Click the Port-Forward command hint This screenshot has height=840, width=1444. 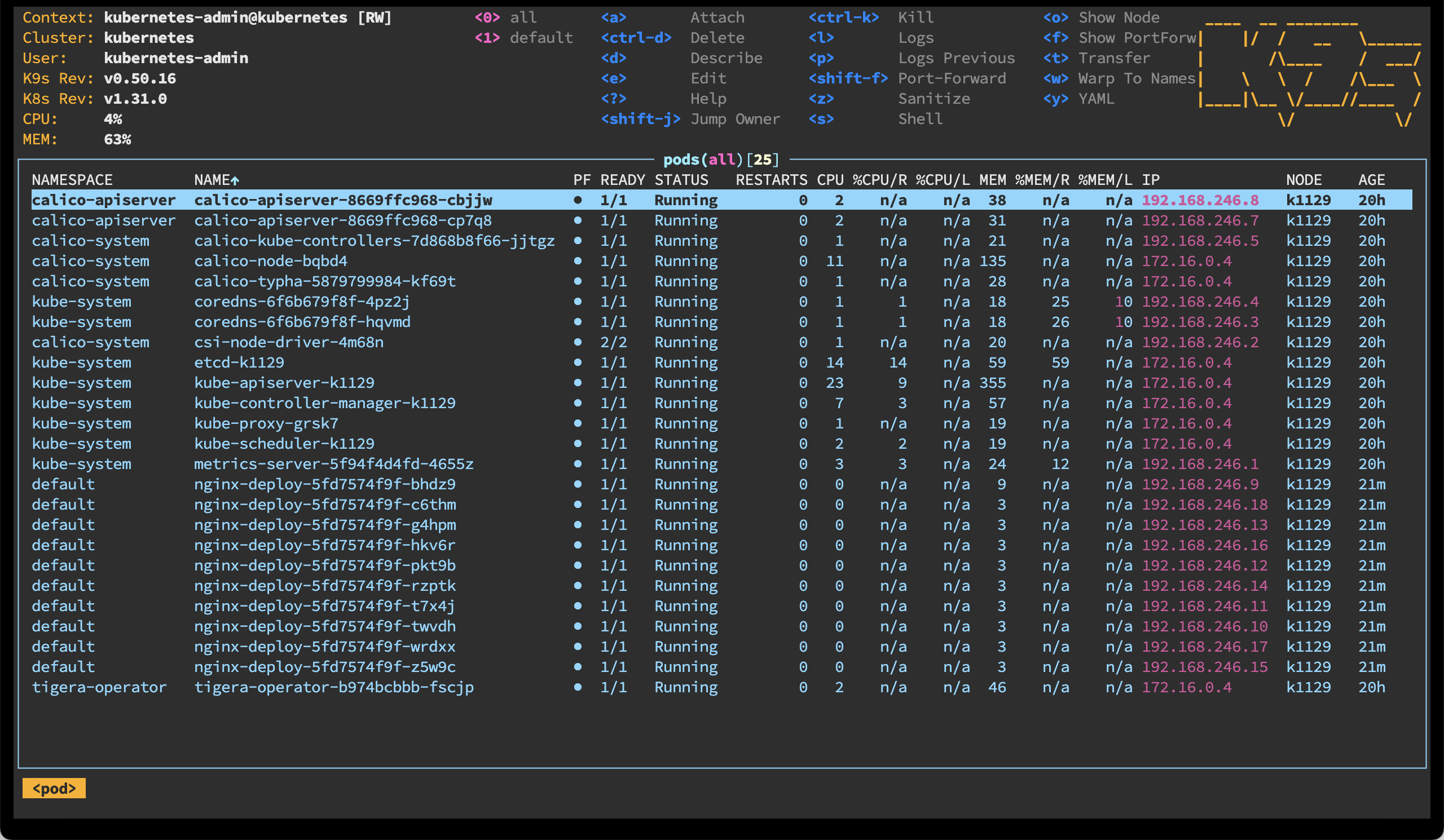952,78
